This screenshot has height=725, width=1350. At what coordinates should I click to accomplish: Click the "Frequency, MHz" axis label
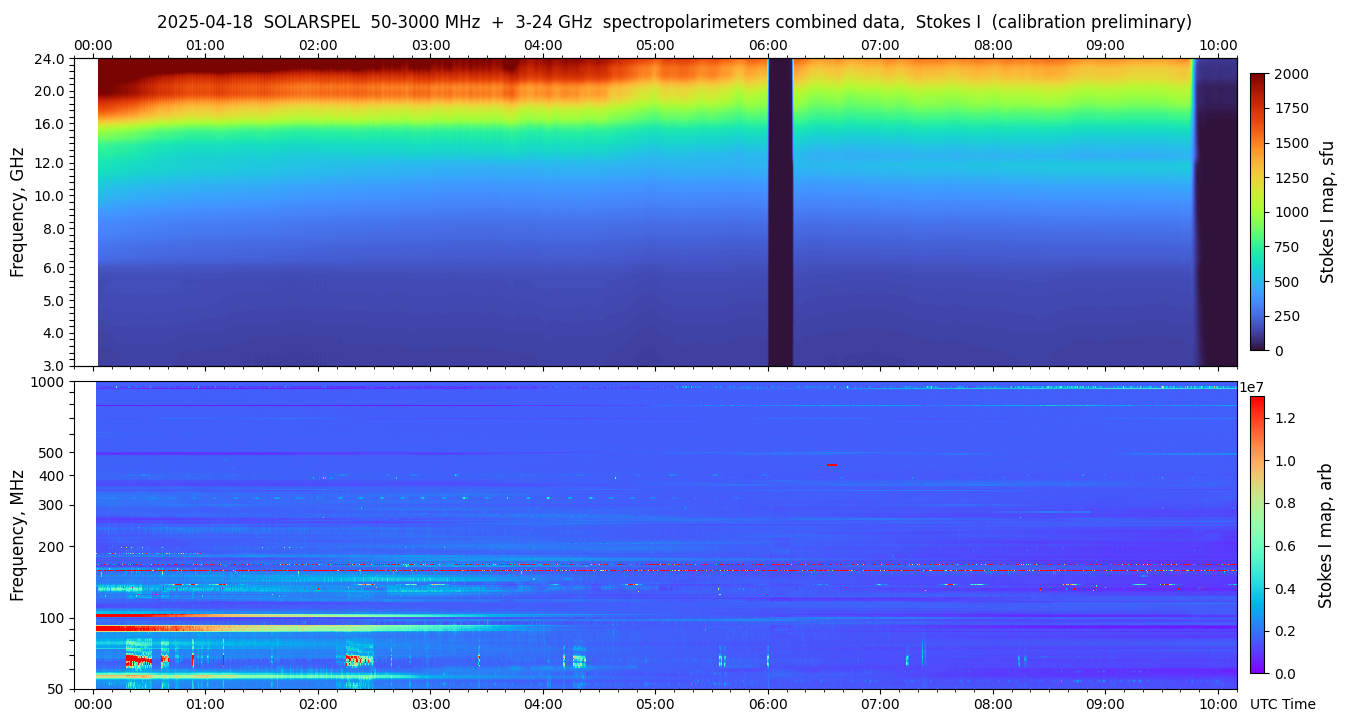coord(17,535)
